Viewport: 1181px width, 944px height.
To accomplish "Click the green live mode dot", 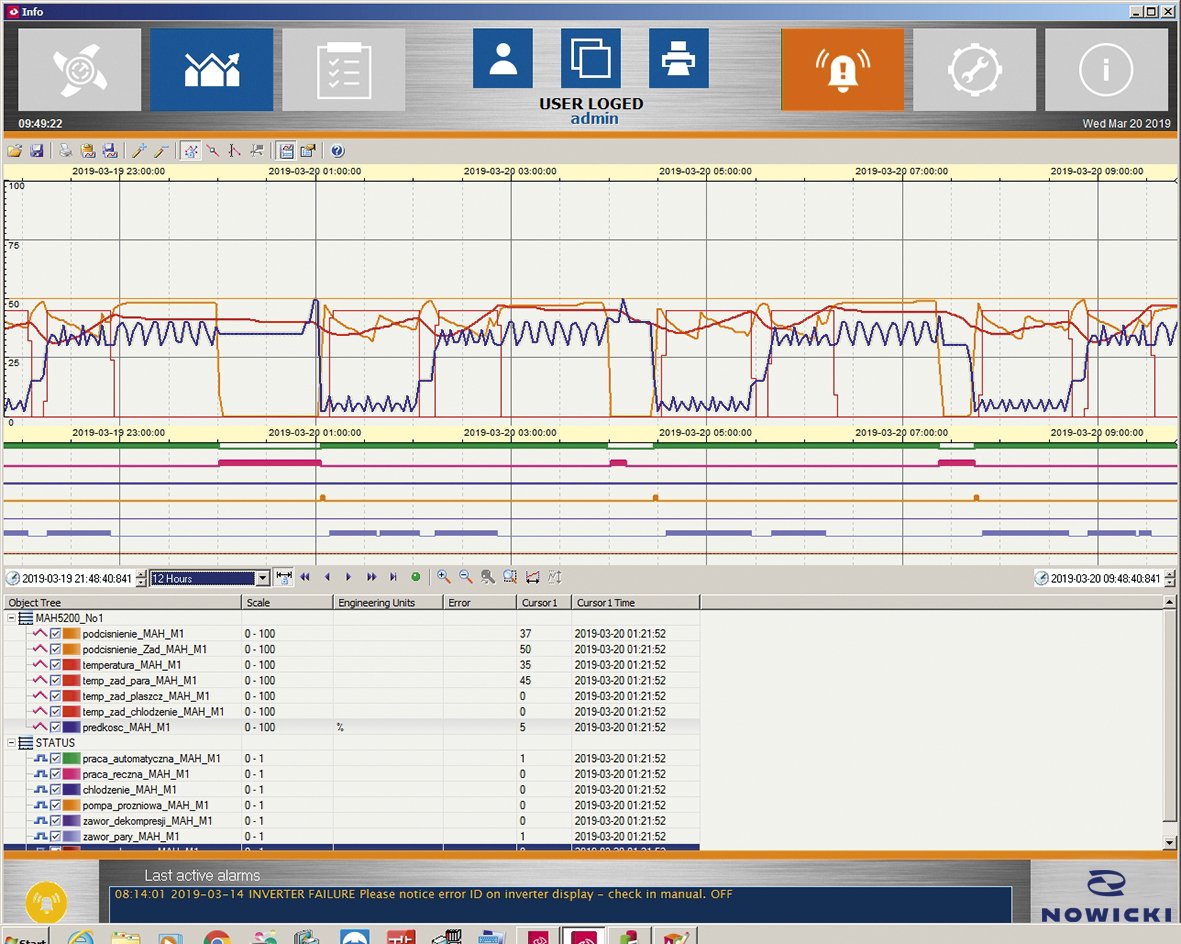I will coord(416,577).
